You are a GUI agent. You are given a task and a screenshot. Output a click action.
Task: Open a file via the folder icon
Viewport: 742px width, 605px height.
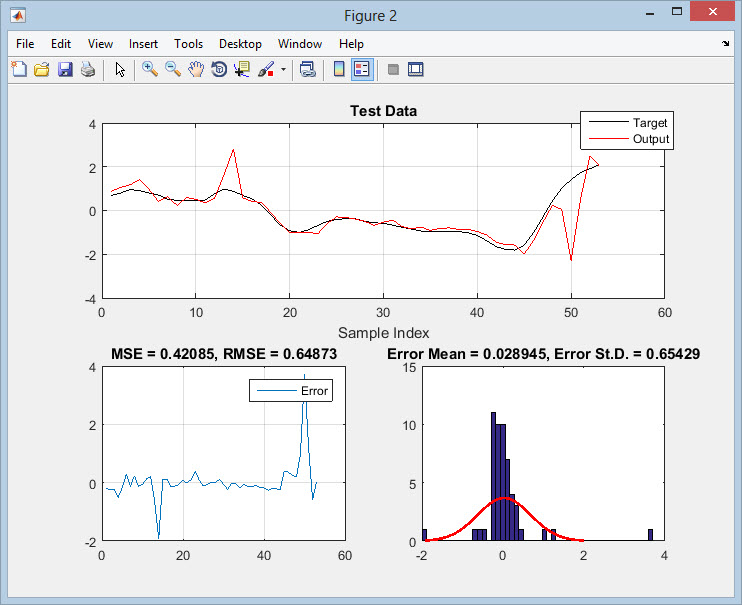[x=42, y=70]
